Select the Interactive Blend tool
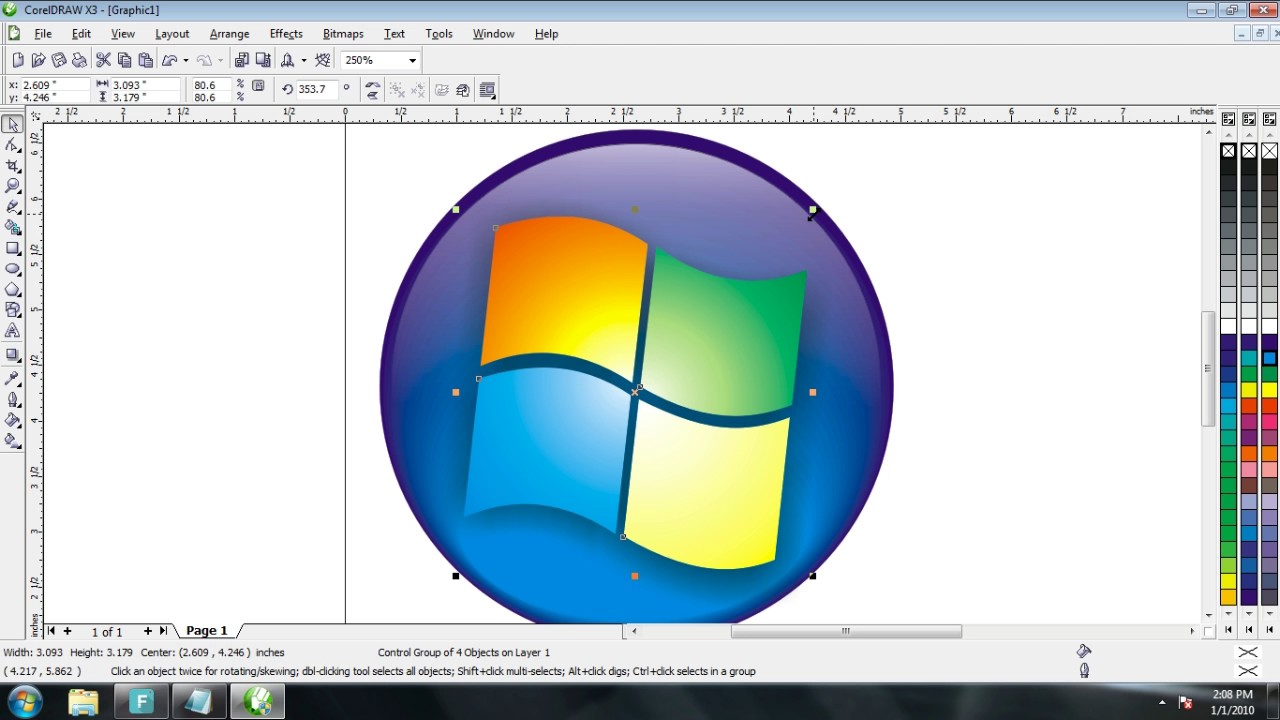1280x720 pixels. tap(12, 355)
